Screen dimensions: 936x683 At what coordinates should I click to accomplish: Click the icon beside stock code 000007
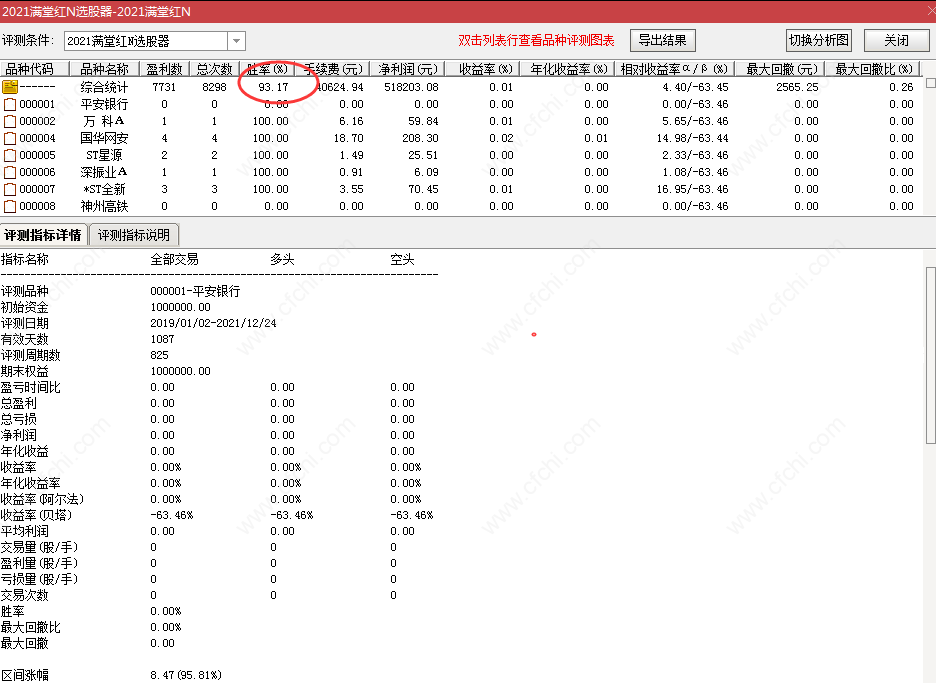10,189
